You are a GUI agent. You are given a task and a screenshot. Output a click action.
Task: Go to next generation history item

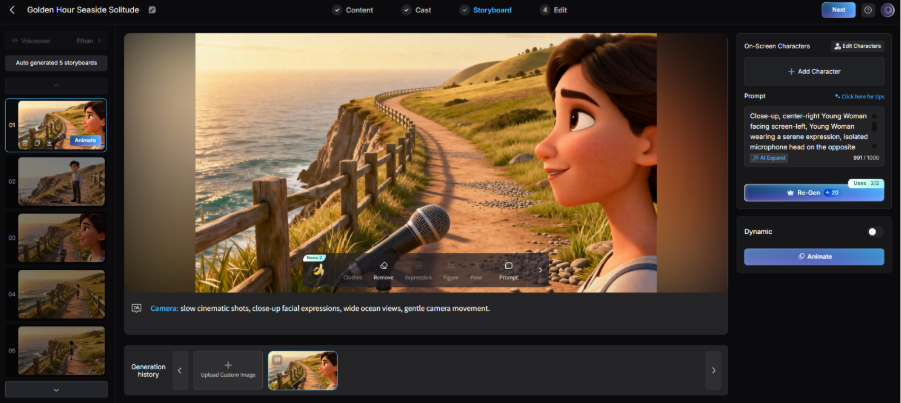(x=713, y=371)
